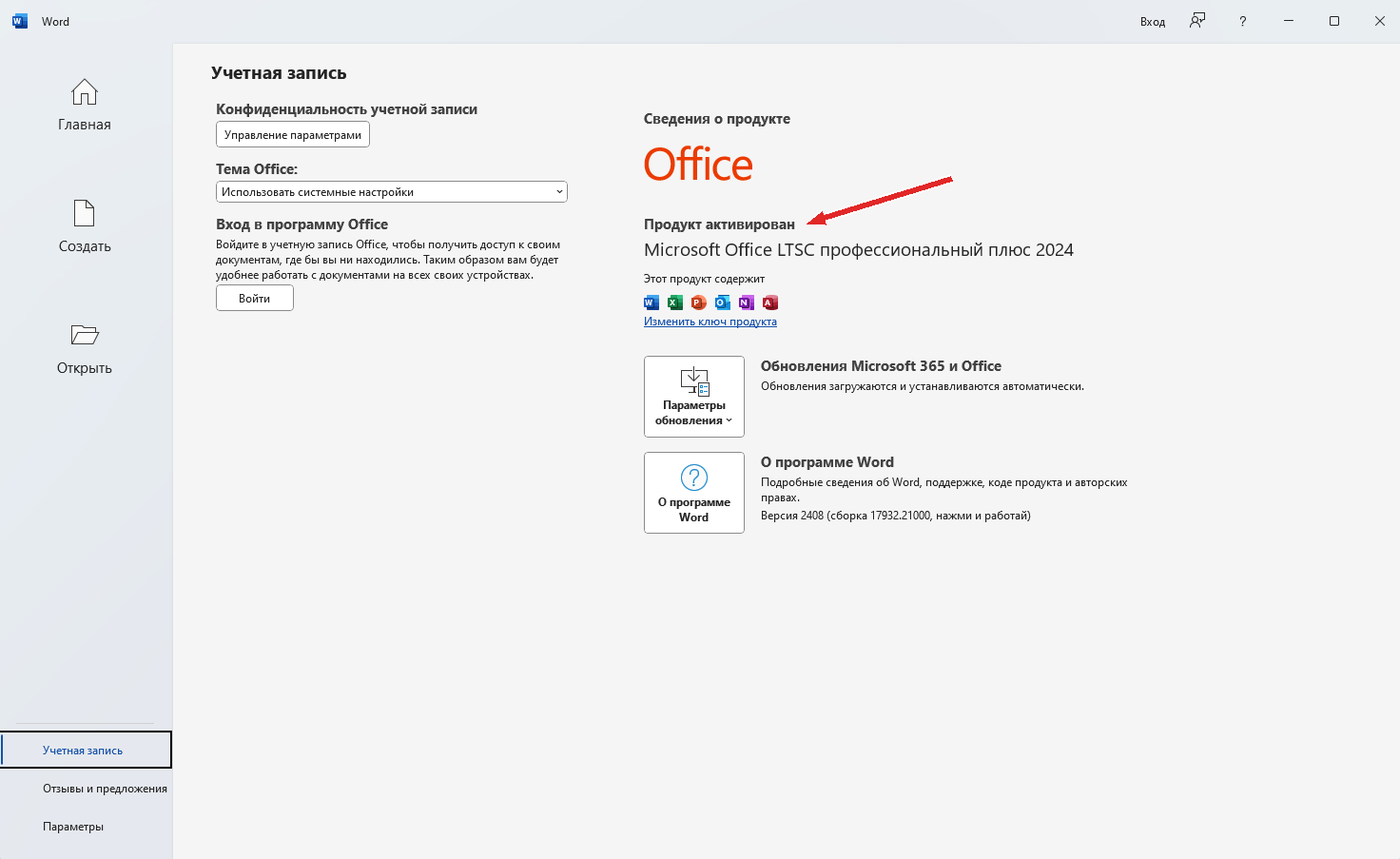Screen dimensions: 1400x859
Task: Click Управление параметрами button
Action: click(293, 134)
